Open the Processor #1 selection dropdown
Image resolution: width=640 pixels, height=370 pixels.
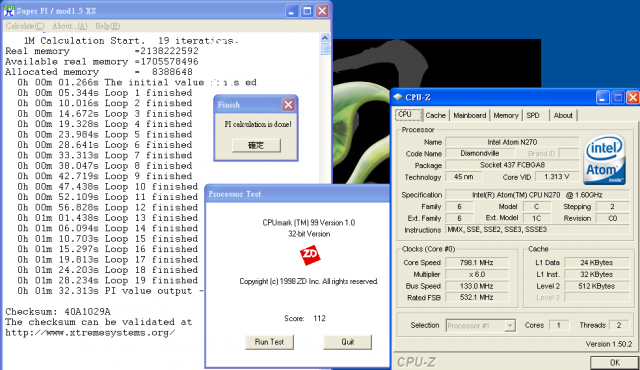point(480,326)
